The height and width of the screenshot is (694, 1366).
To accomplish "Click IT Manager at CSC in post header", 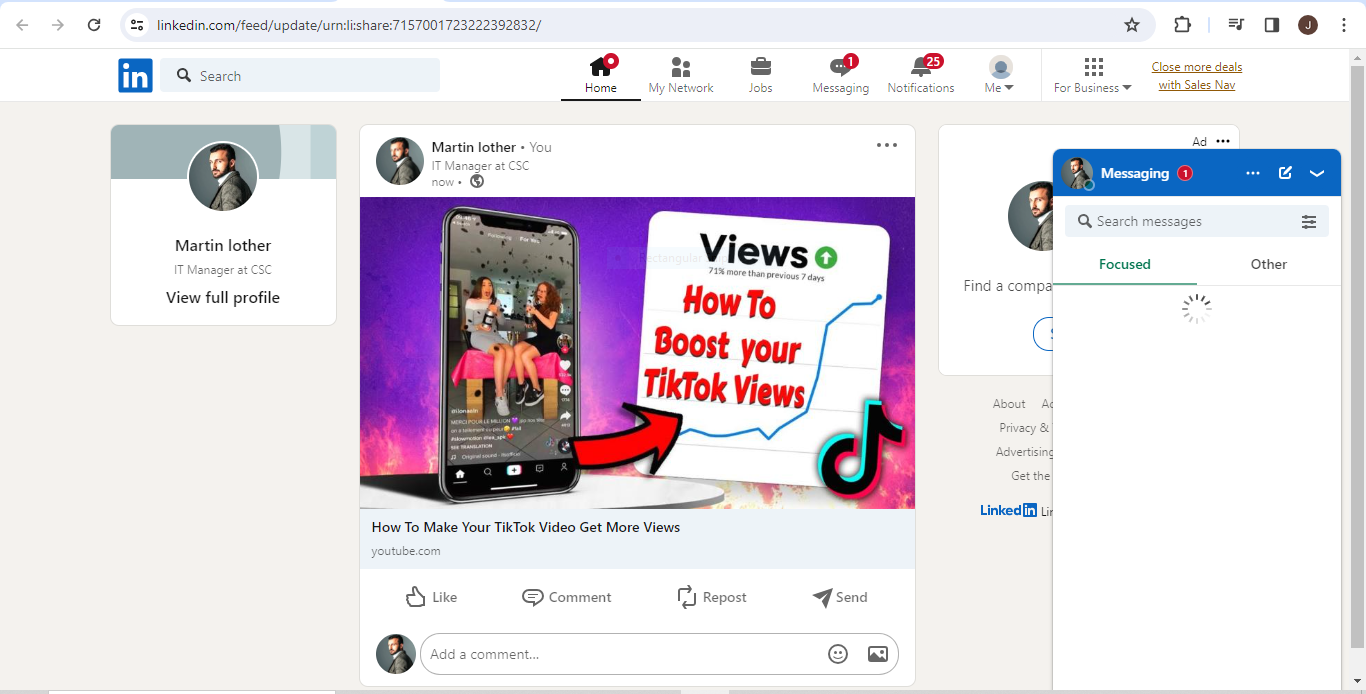I will (x=480, y=166).
